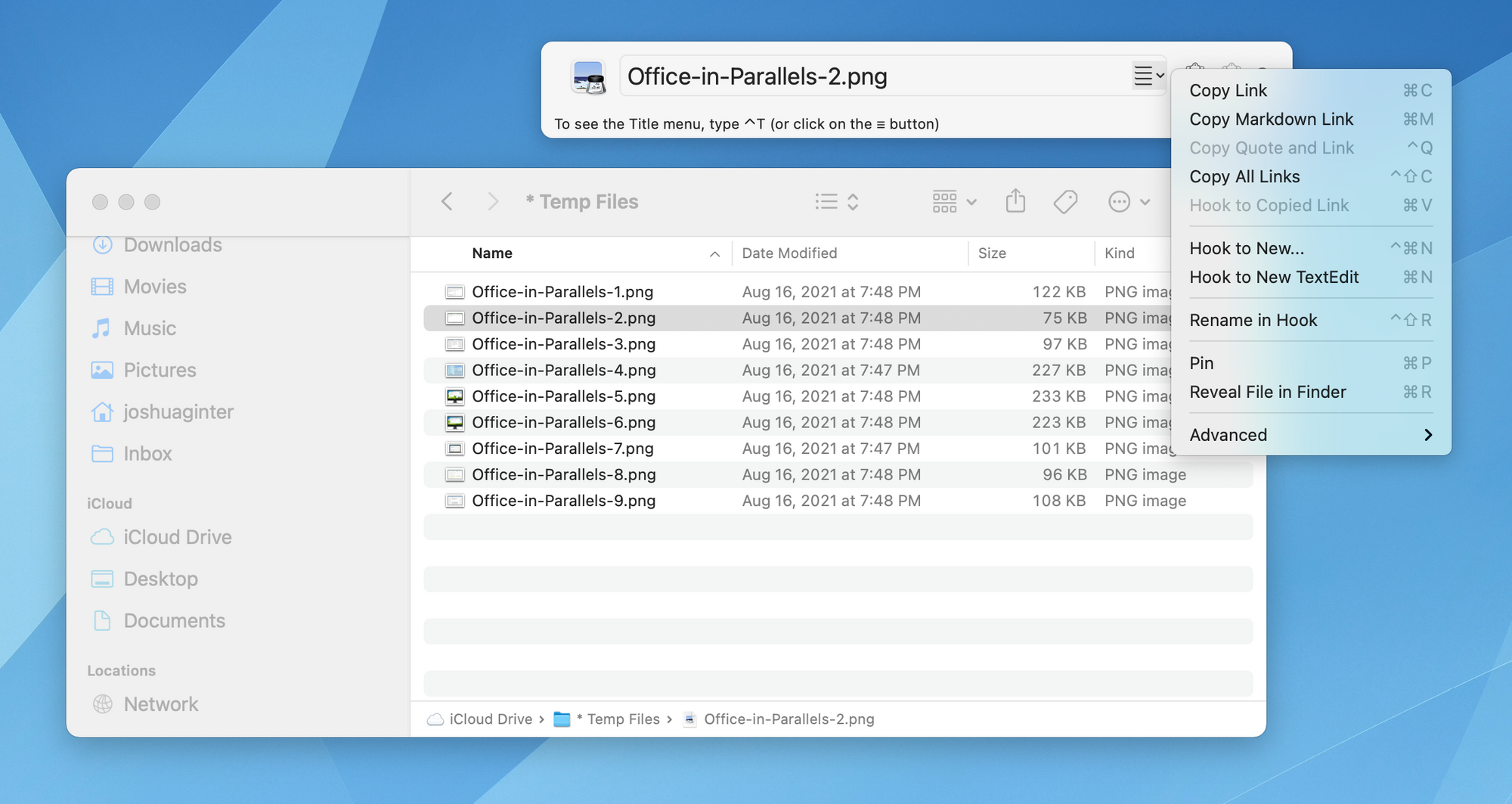Click the date for Office-in-Parallels-7.png
This screenshot has height=804, width=1512.
tap(831, 449)
